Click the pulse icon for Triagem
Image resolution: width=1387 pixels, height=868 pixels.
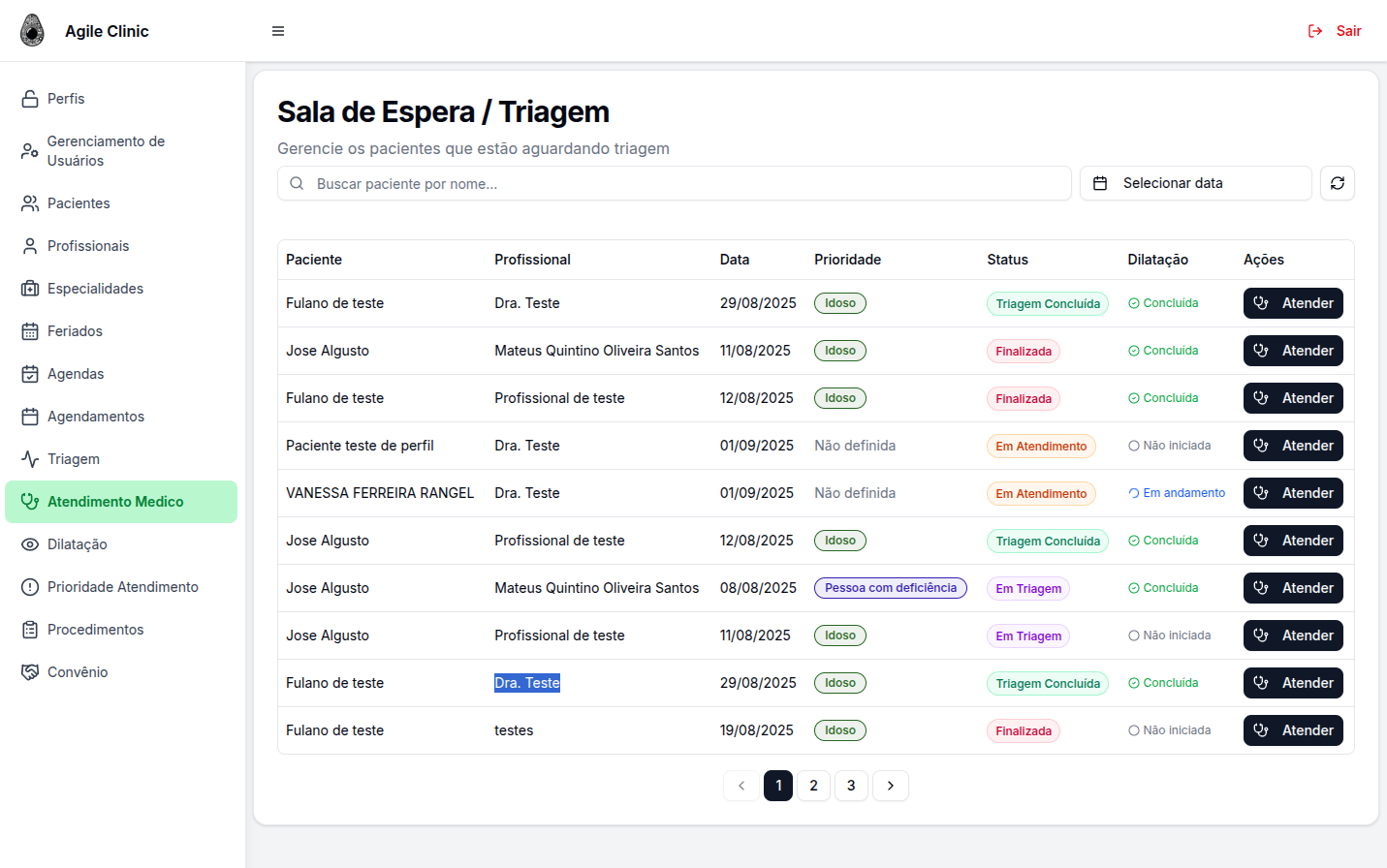[30, 459]
